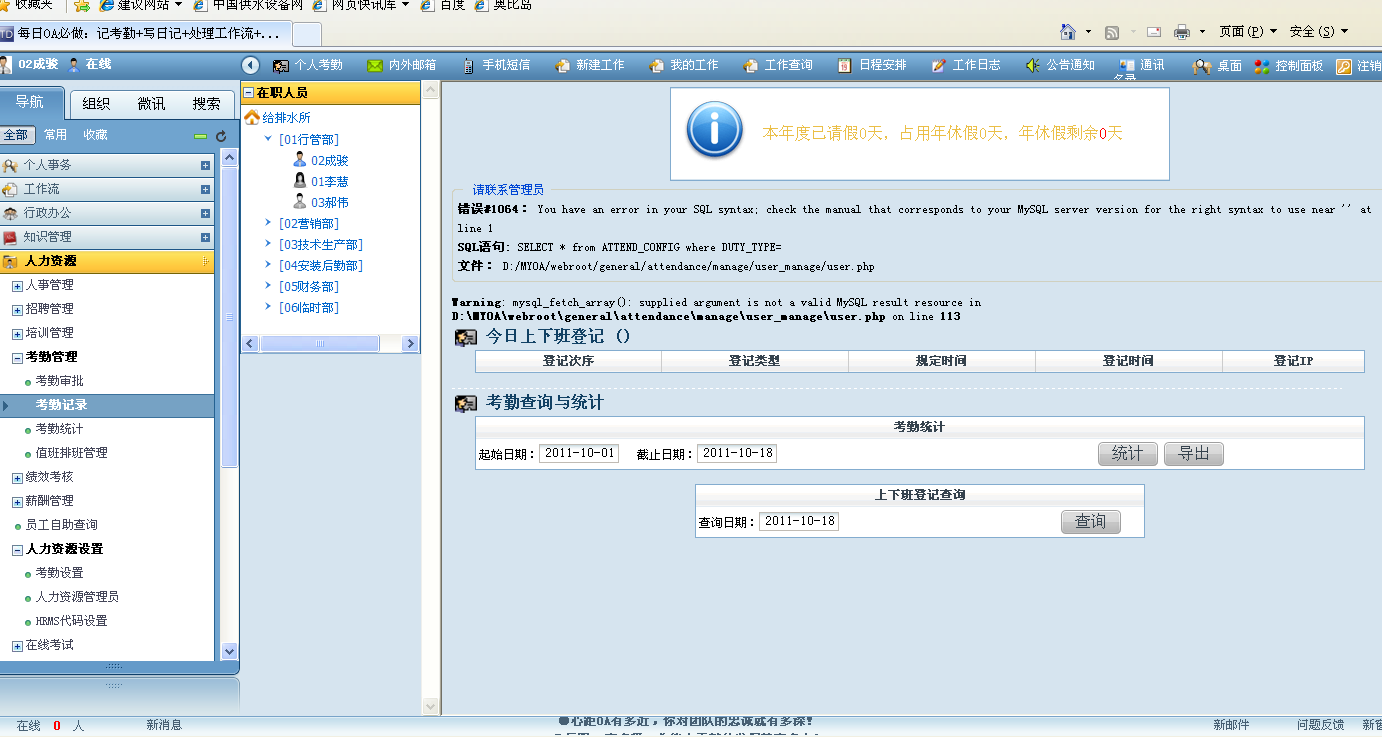Expand the 人事管理 submenu
Screen dimensions: 1382x737
(17, 286)
